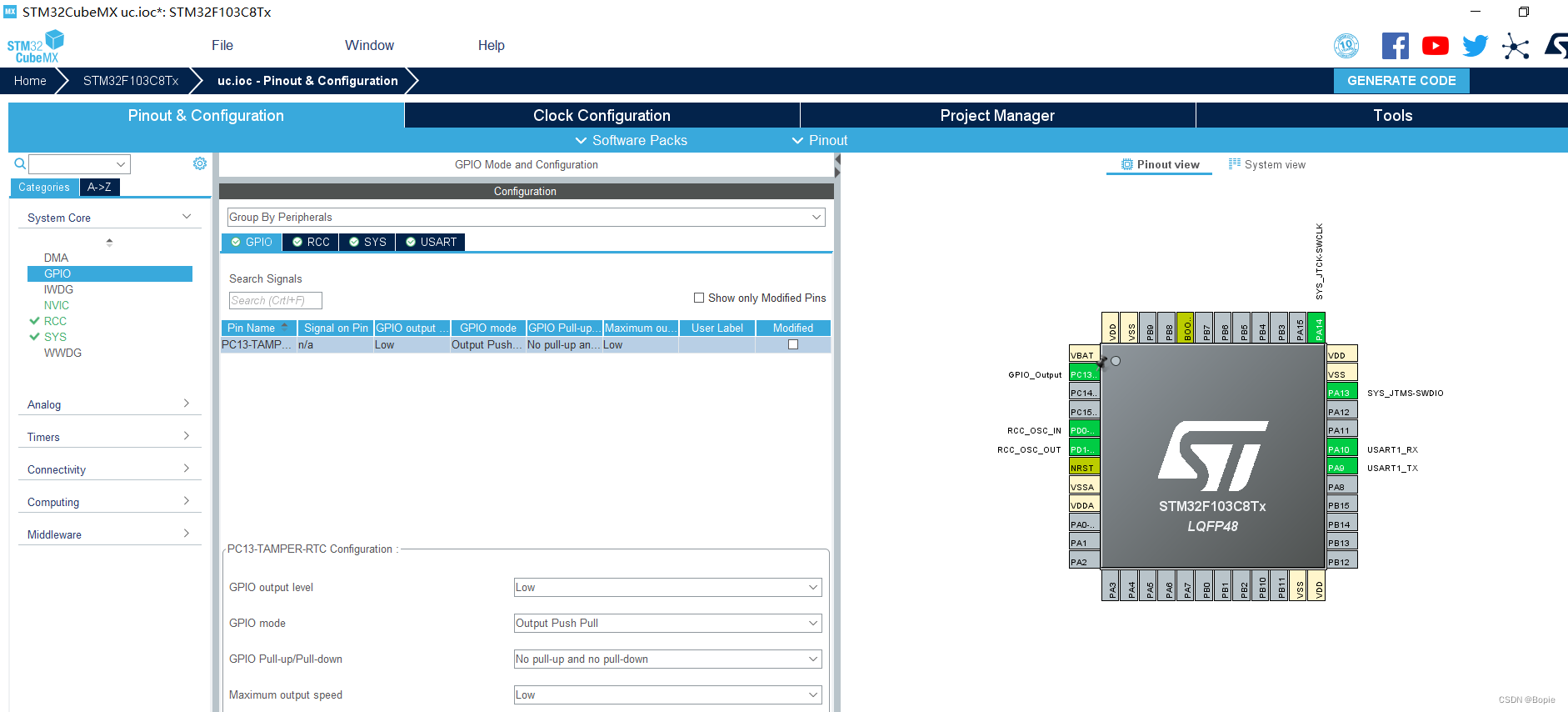
Task: Select pin PD0 on the chip
Action: (x=1084, y=430)
